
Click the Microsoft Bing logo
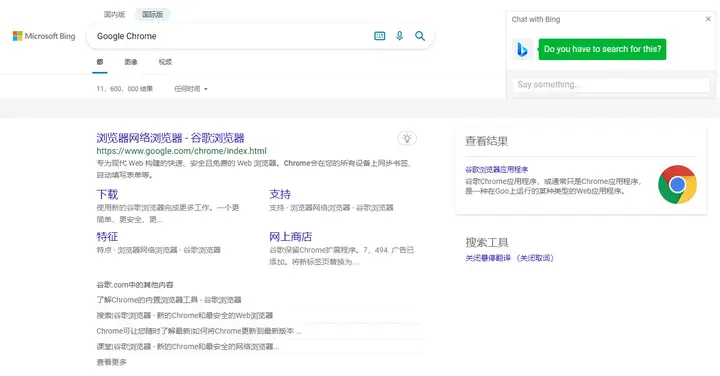[x=44, y=36]
